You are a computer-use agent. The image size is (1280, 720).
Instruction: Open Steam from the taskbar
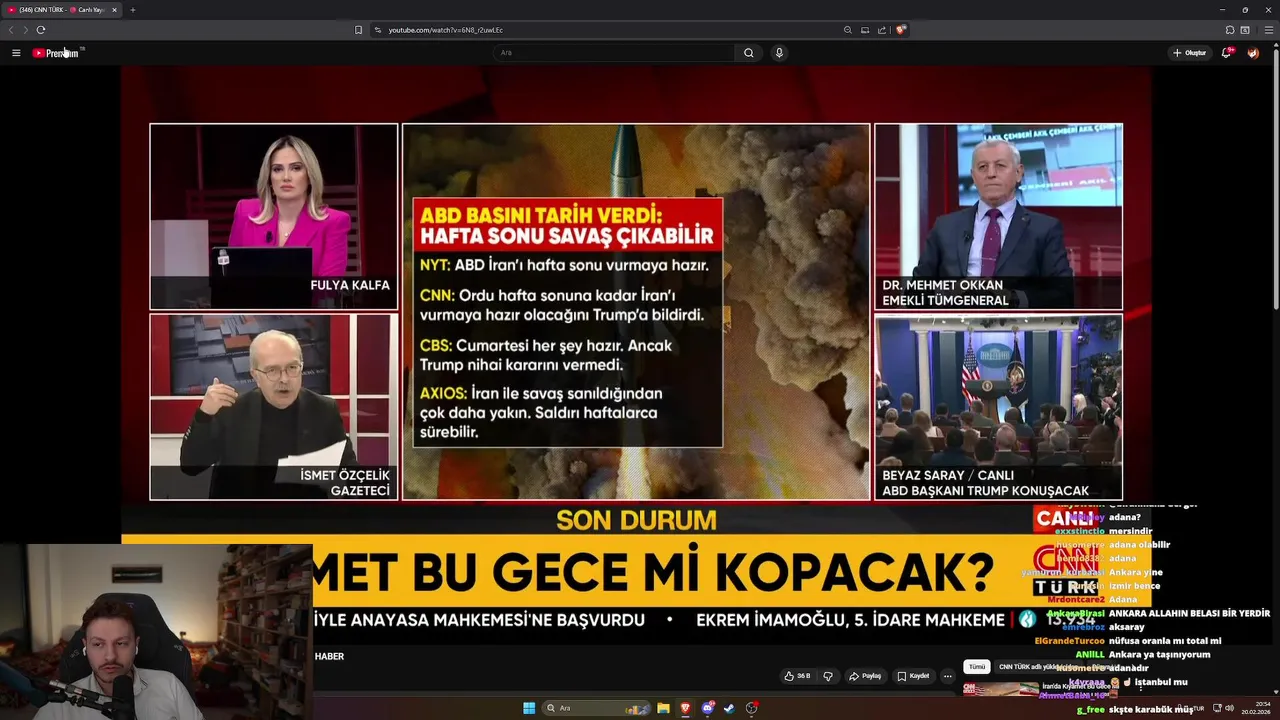(729, 708)
